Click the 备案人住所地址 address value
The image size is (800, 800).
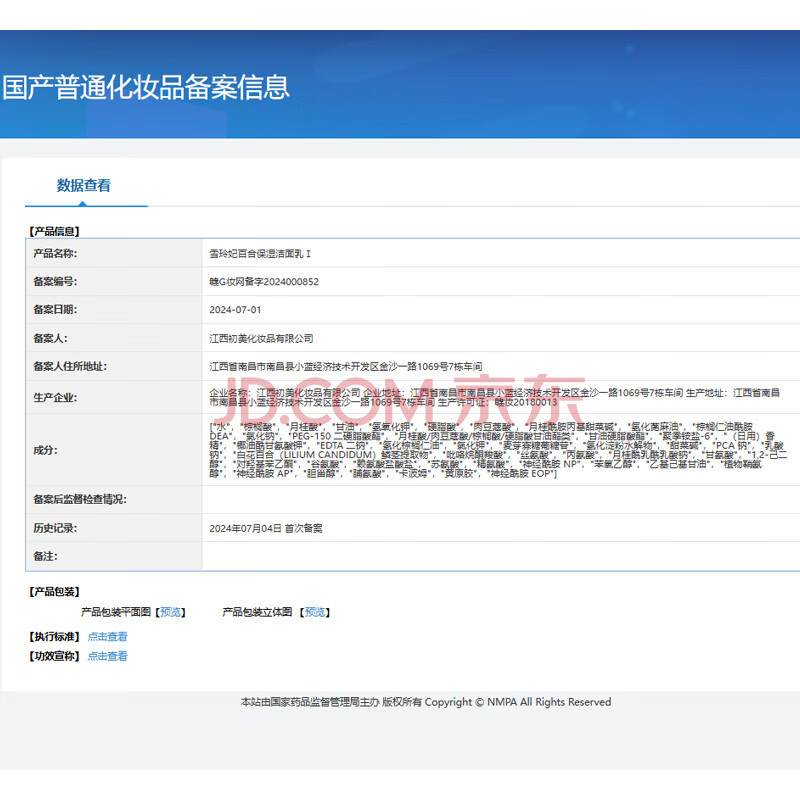click(x=346, y=367)
